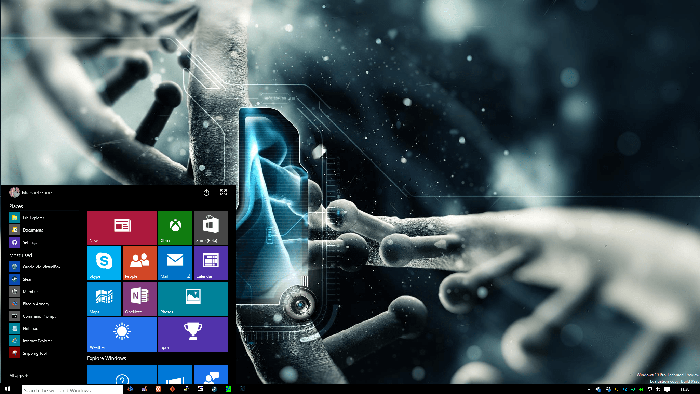
Task: Open the red News tile
Action: click(122, 228)
